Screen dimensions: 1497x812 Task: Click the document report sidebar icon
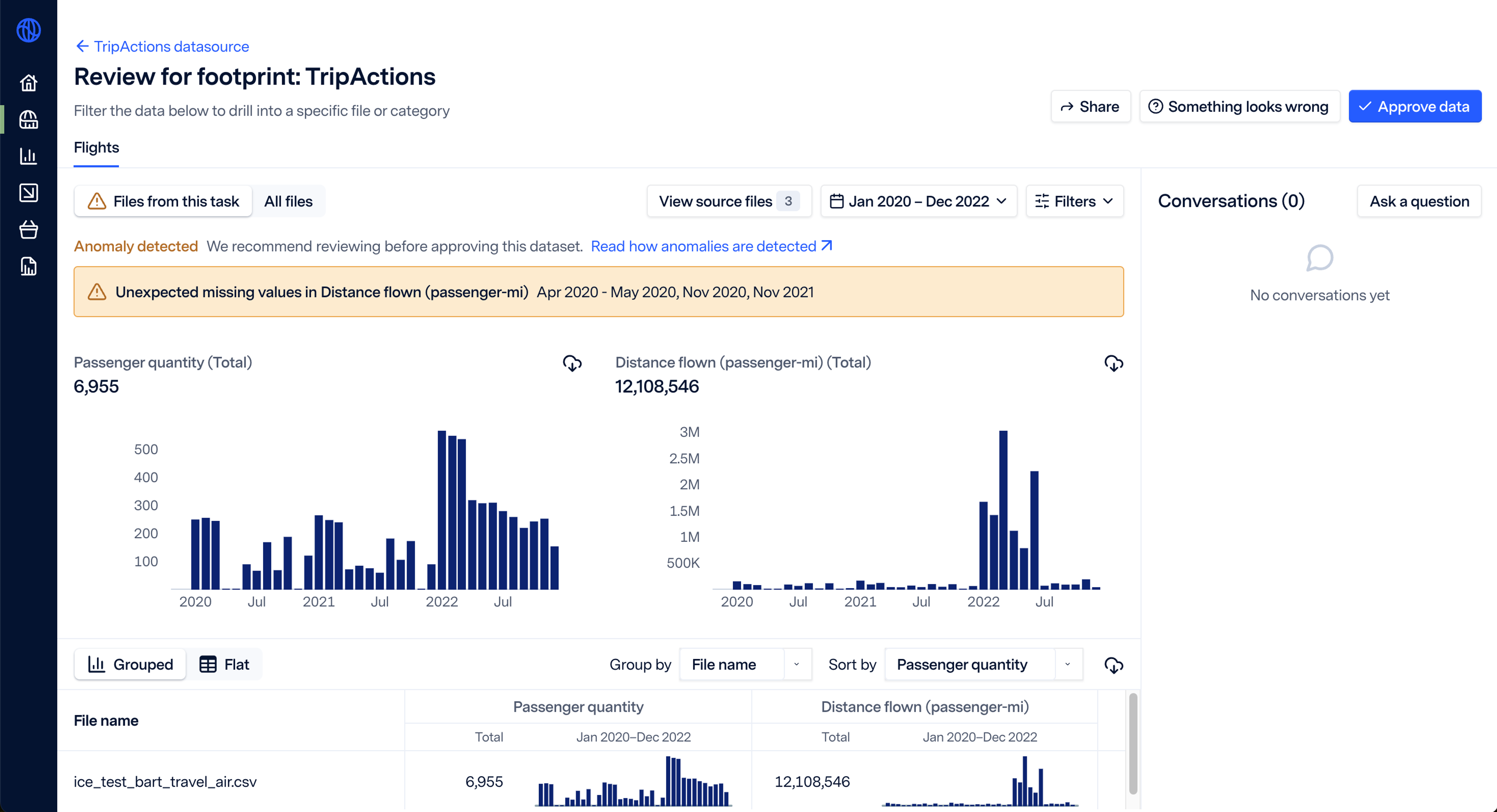tap(28, 266)
